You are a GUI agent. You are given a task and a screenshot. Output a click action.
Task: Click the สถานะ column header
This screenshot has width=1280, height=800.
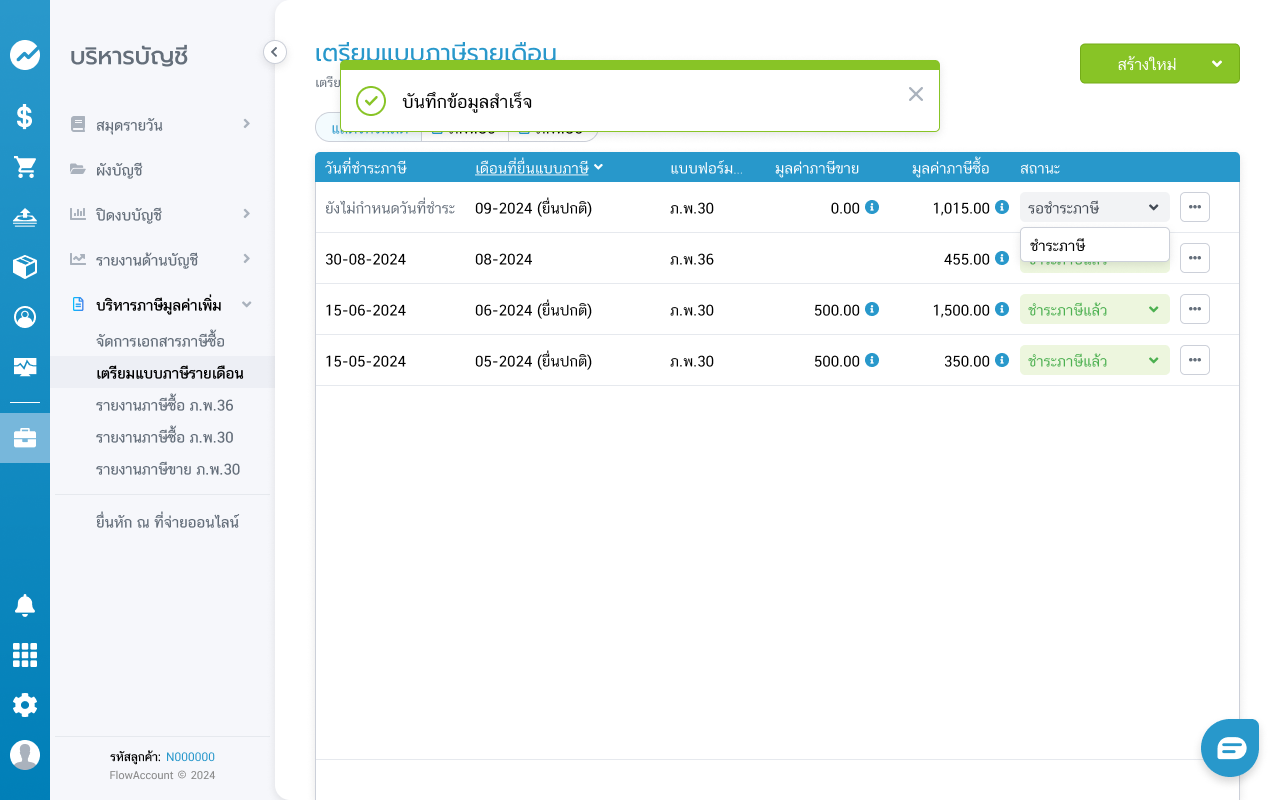tap(1040, 167)
